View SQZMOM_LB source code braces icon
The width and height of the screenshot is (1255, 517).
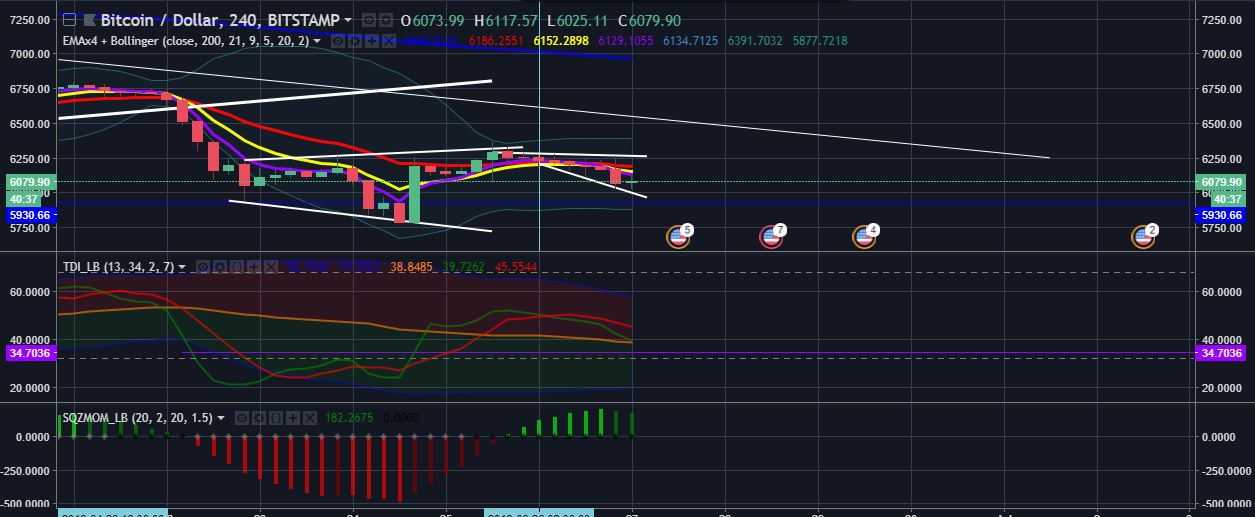(276, 417)
